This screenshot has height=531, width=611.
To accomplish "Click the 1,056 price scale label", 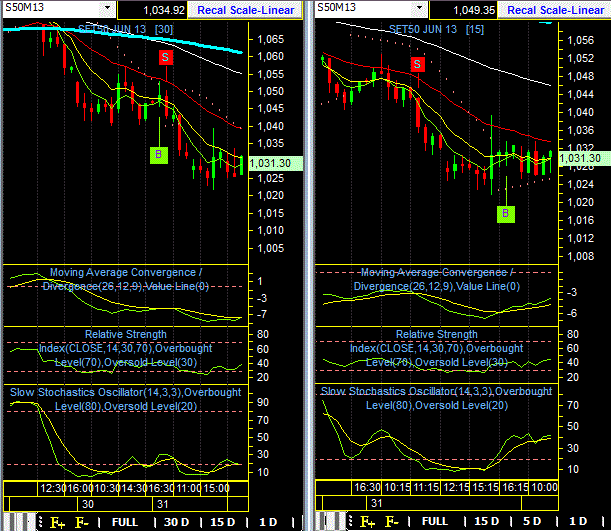I will click(581, 40).
